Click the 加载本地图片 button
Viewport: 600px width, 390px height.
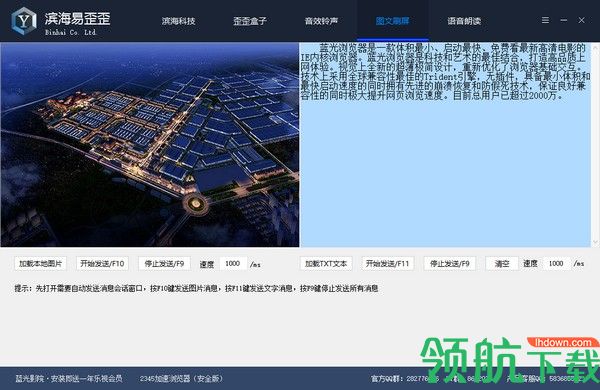tap(40, 264)
